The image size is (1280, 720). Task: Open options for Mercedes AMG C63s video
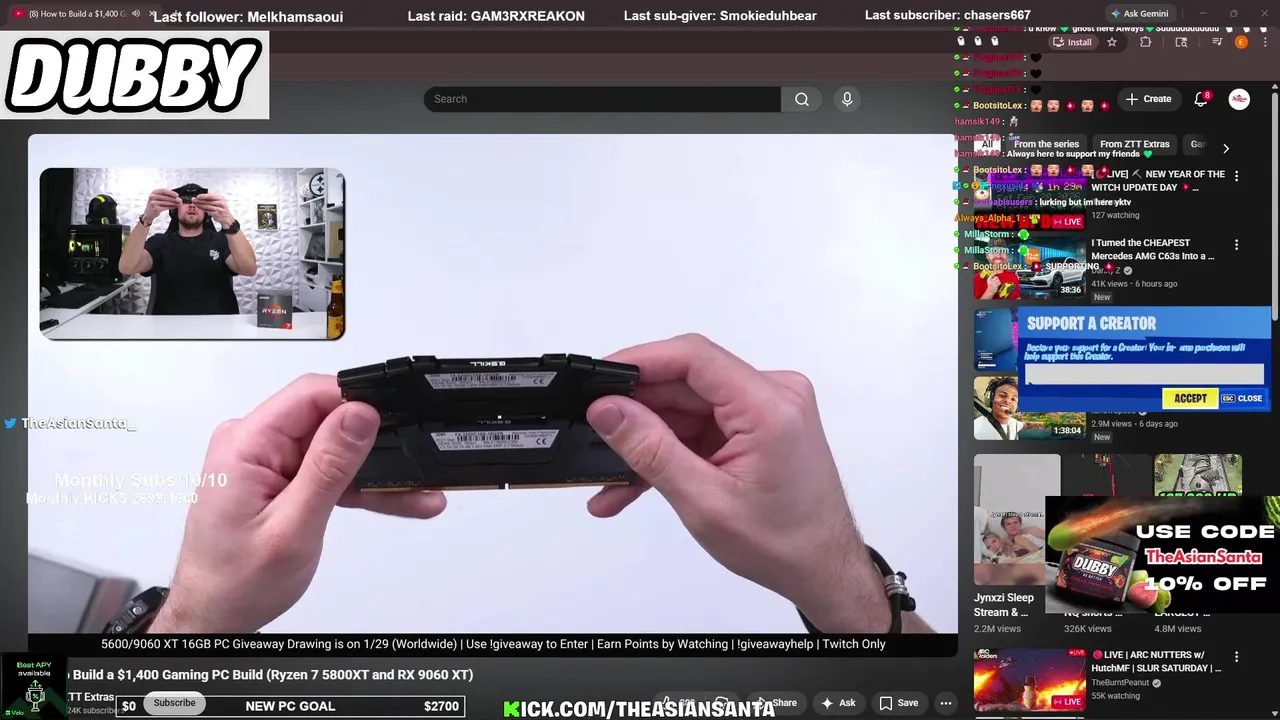pyautogui.click(x=1236, y=245)
